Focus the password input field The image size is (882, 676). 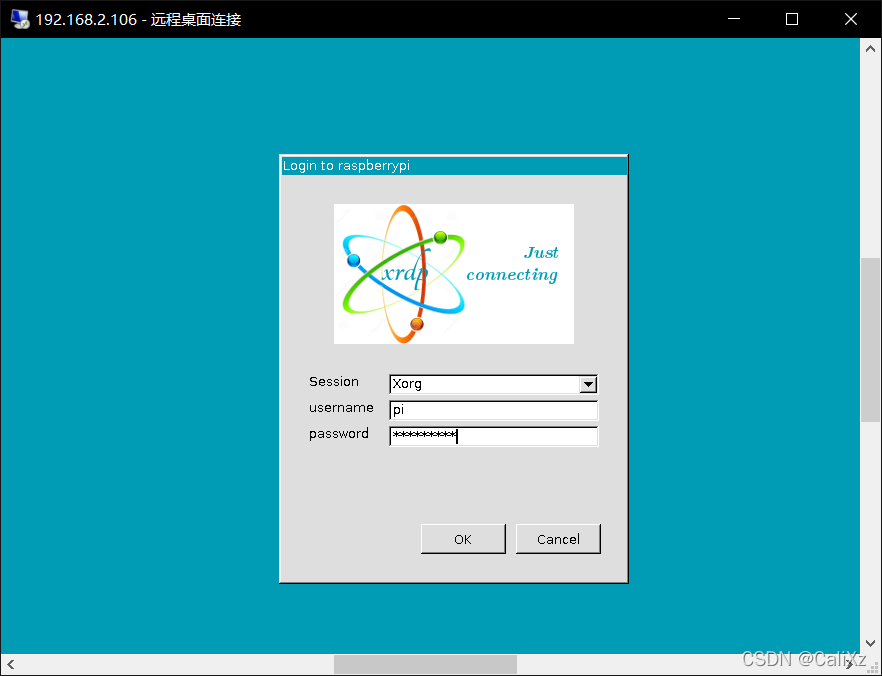click(x=493, y=436)
